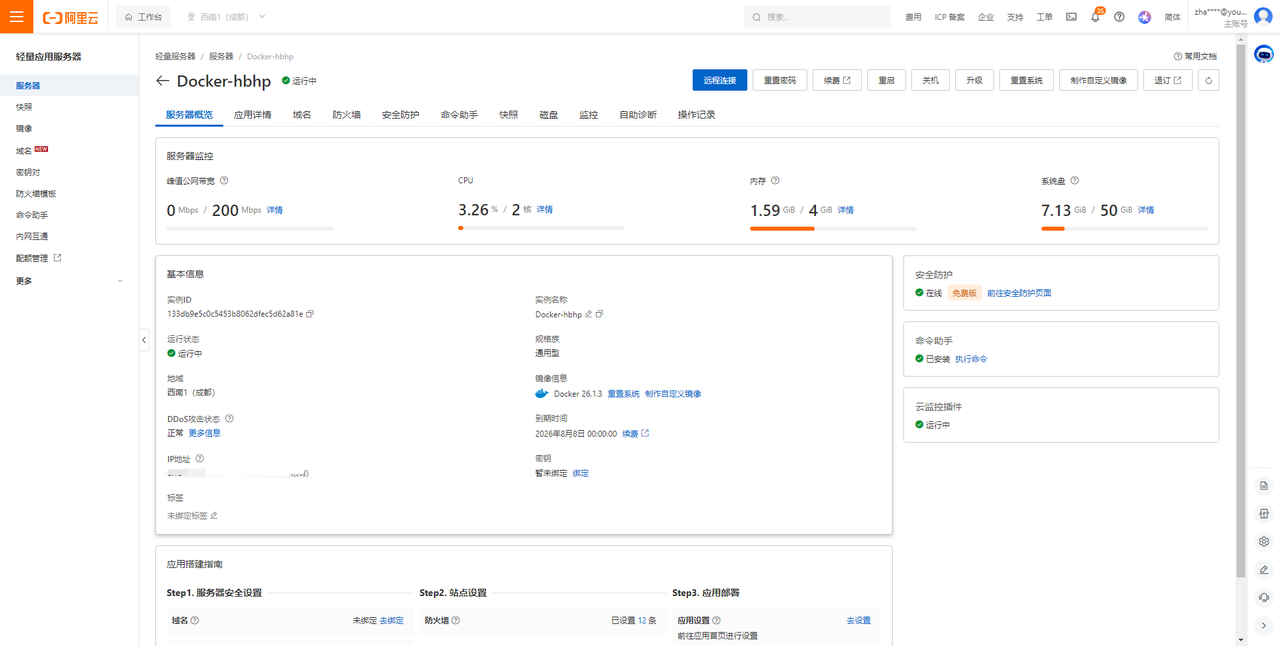The width and height of the screenshot is (1280, 646).
Task: Open Cloud Shell terminal icon
Action: point(1071,17)
